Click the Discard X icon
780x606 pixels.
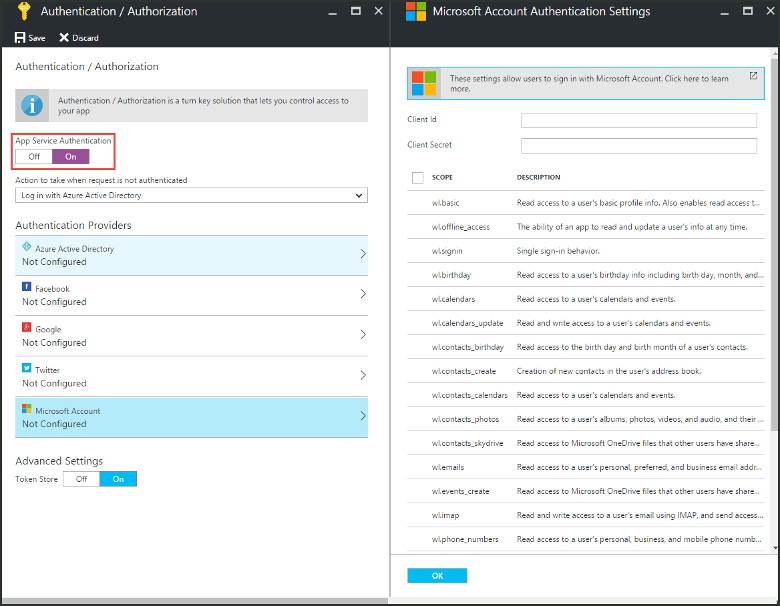click(x=64, y=38)
